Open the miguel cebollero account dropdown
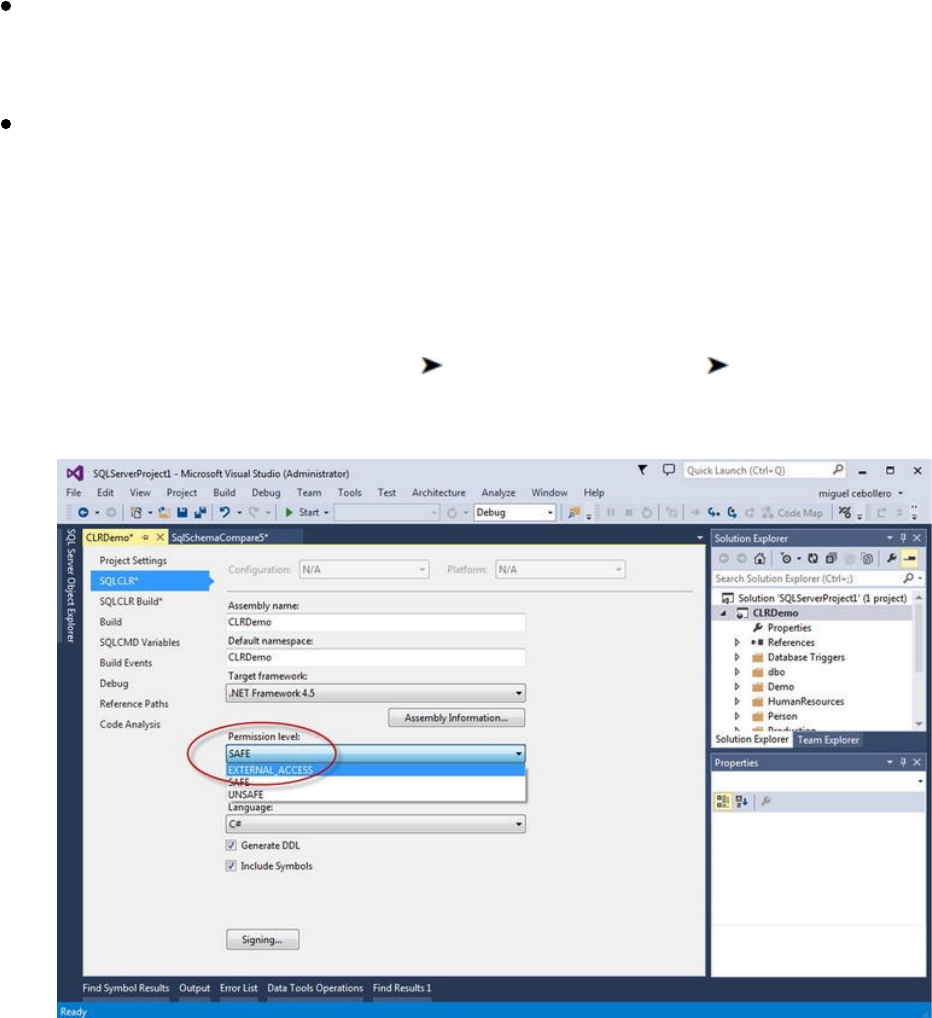The width and height of the screenshot is (932, 1018). pos(861,493)
